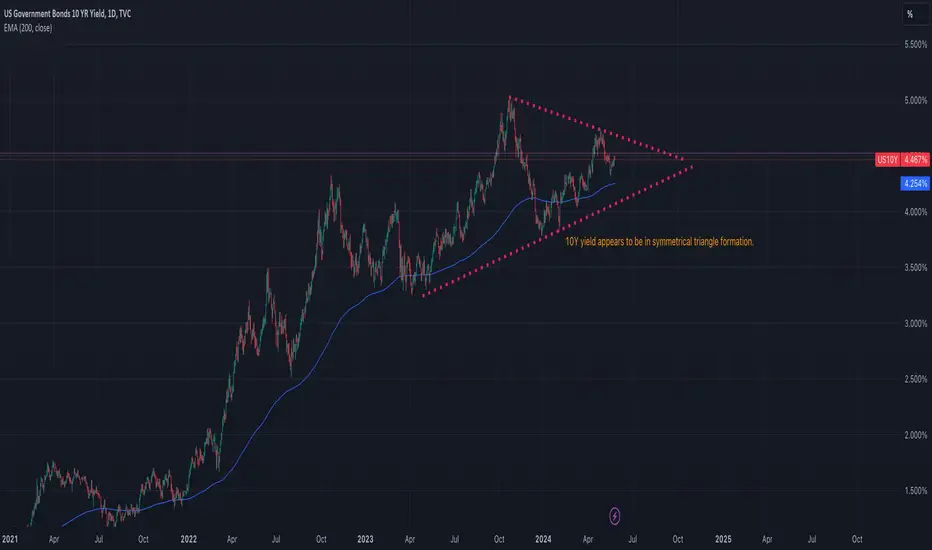Click the 5.000% price axis label
This screenshot has width=932, height=550.
click(915, 100)
